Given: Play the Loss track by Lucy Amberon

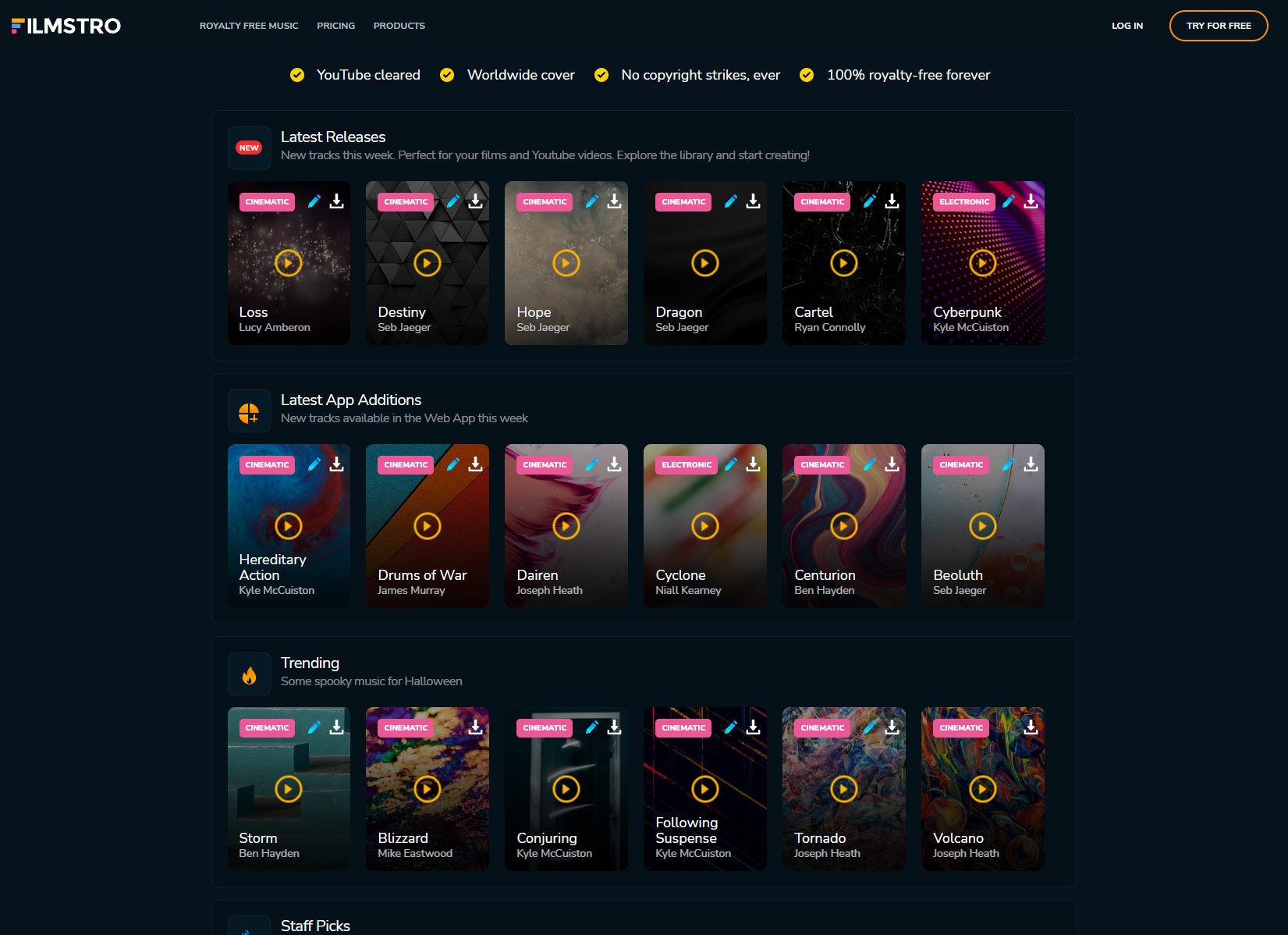Looking at the screenshot, I should [288, 263].
